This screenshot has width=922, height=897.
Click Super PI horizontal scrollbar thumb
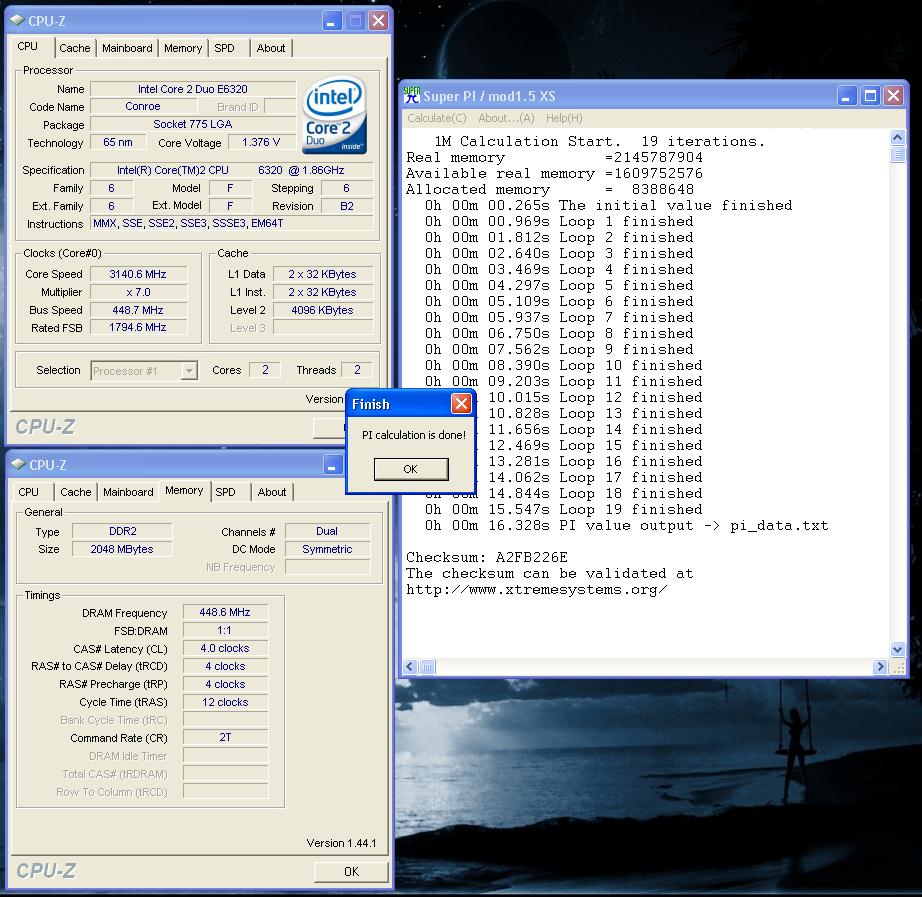pos(427,667)
